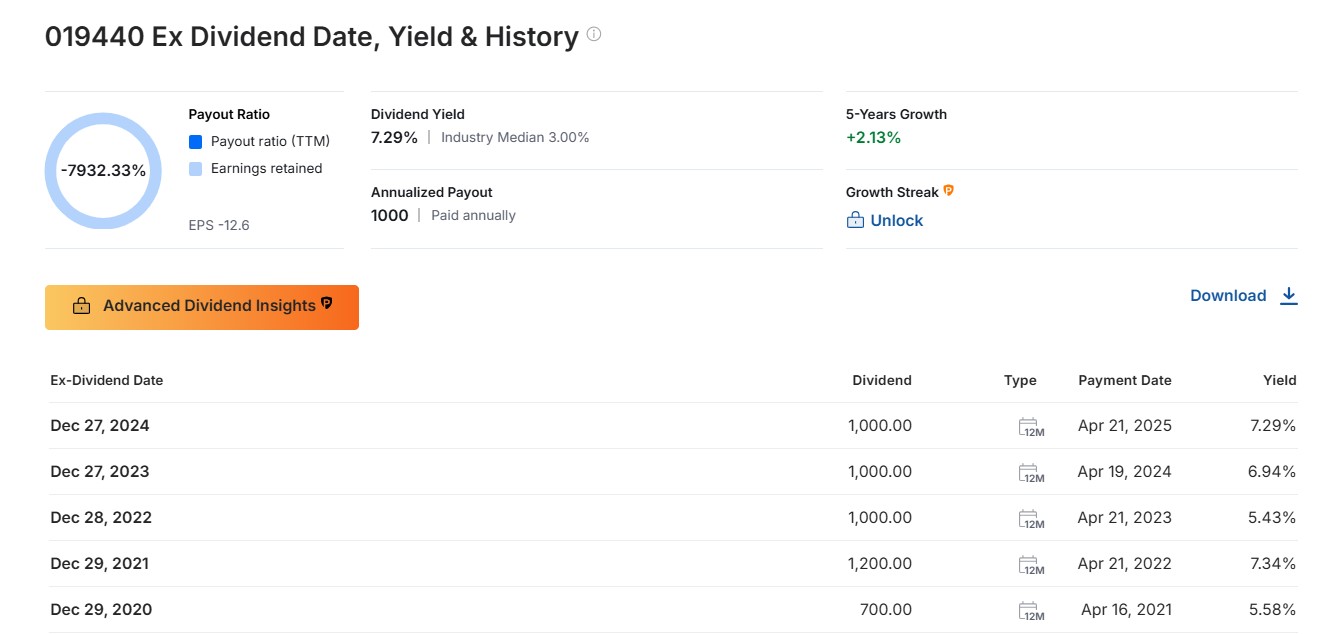Click the Payout ratio (TTM) blue swatch

tap(196, 142)
